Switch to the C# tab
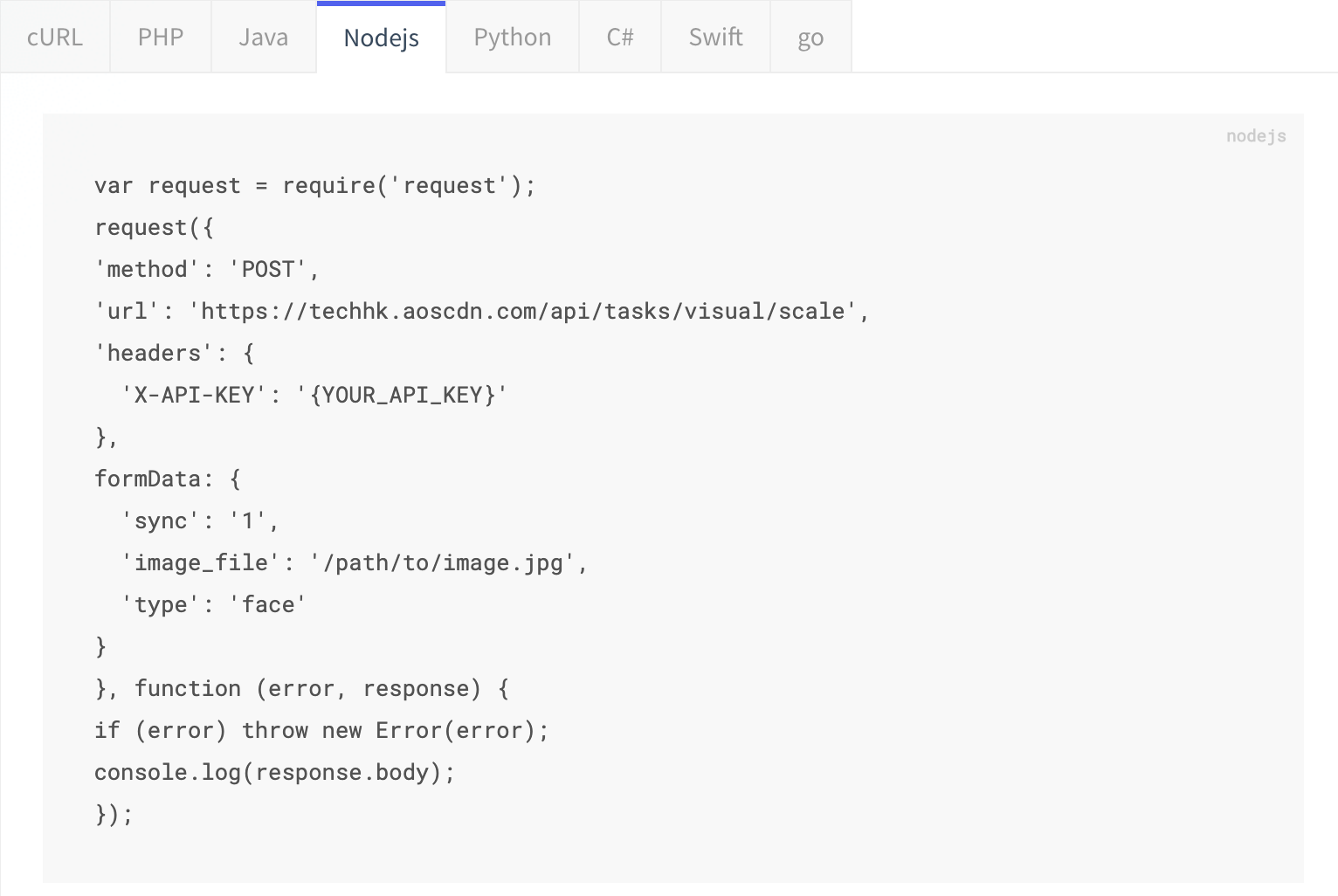 620,38
